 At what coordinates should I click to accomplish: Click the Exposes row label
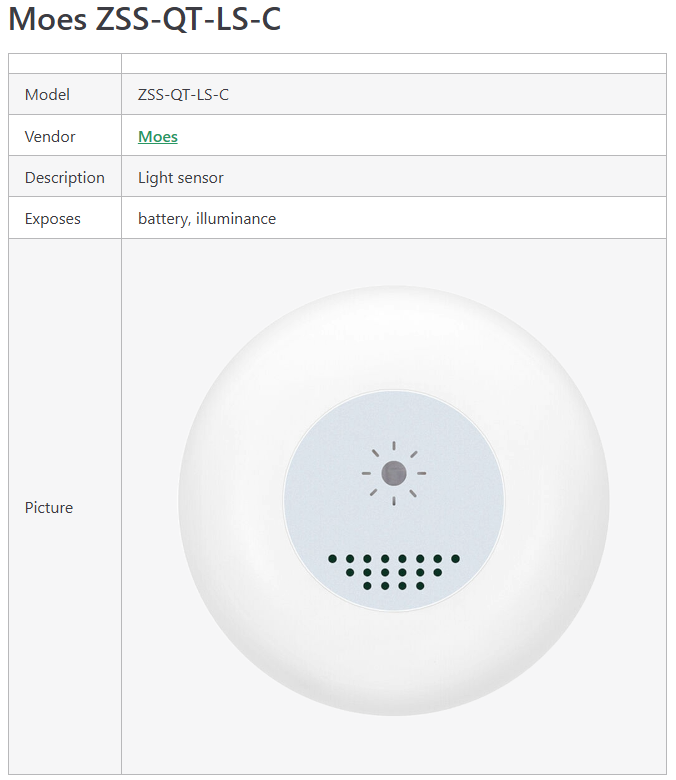53,218
